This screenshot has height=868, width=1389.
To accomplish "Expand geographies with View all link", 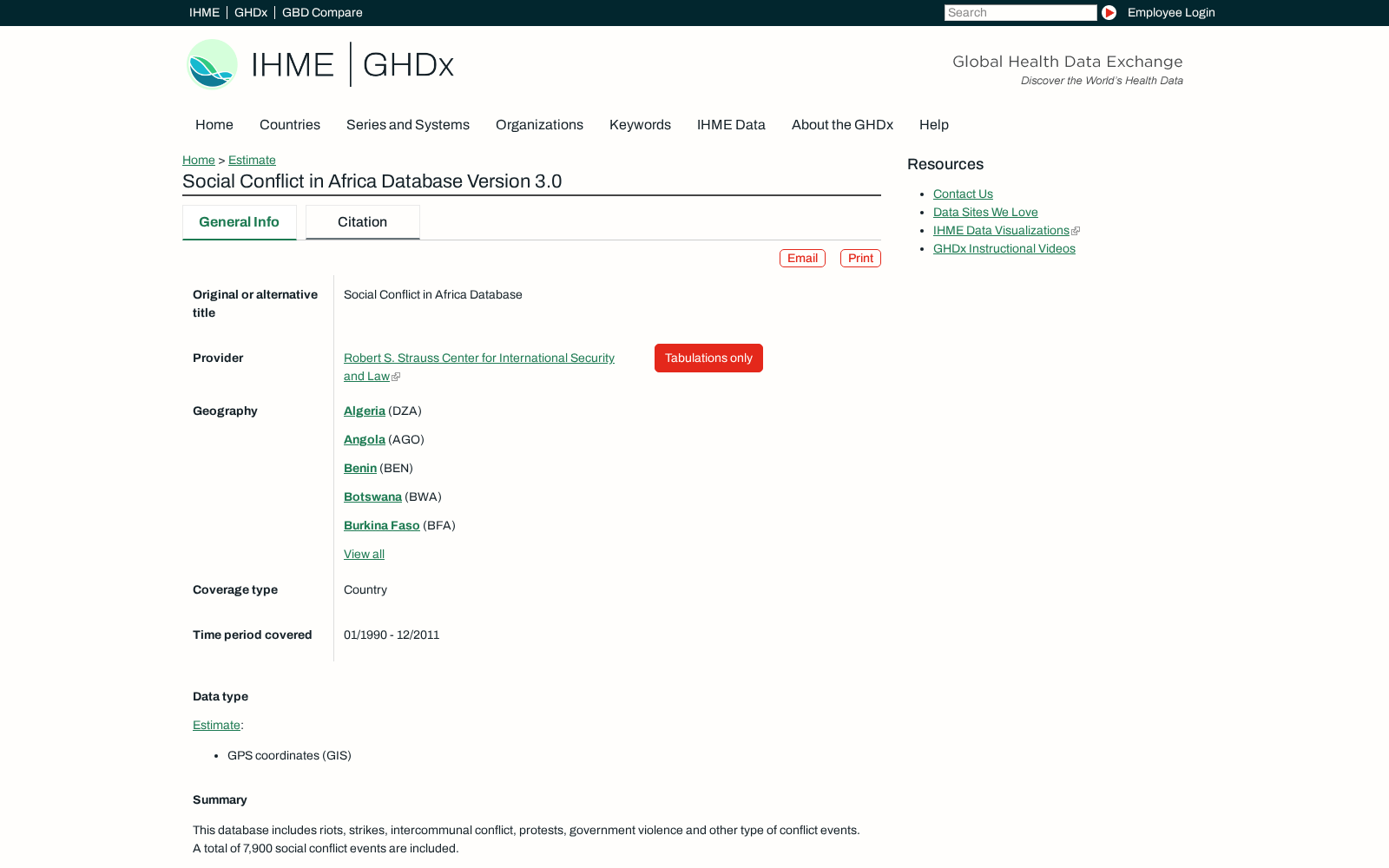I will tap(364, 554).
